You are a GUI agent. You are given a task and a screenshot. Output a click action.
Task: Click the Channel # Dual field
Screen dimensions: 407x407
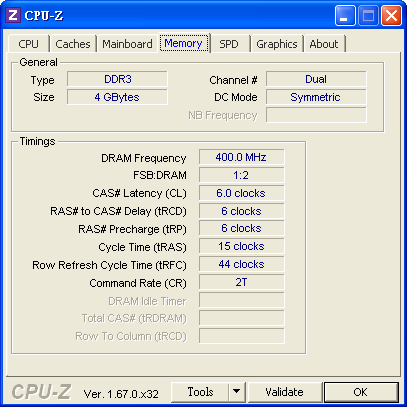(x=316, y=79)
